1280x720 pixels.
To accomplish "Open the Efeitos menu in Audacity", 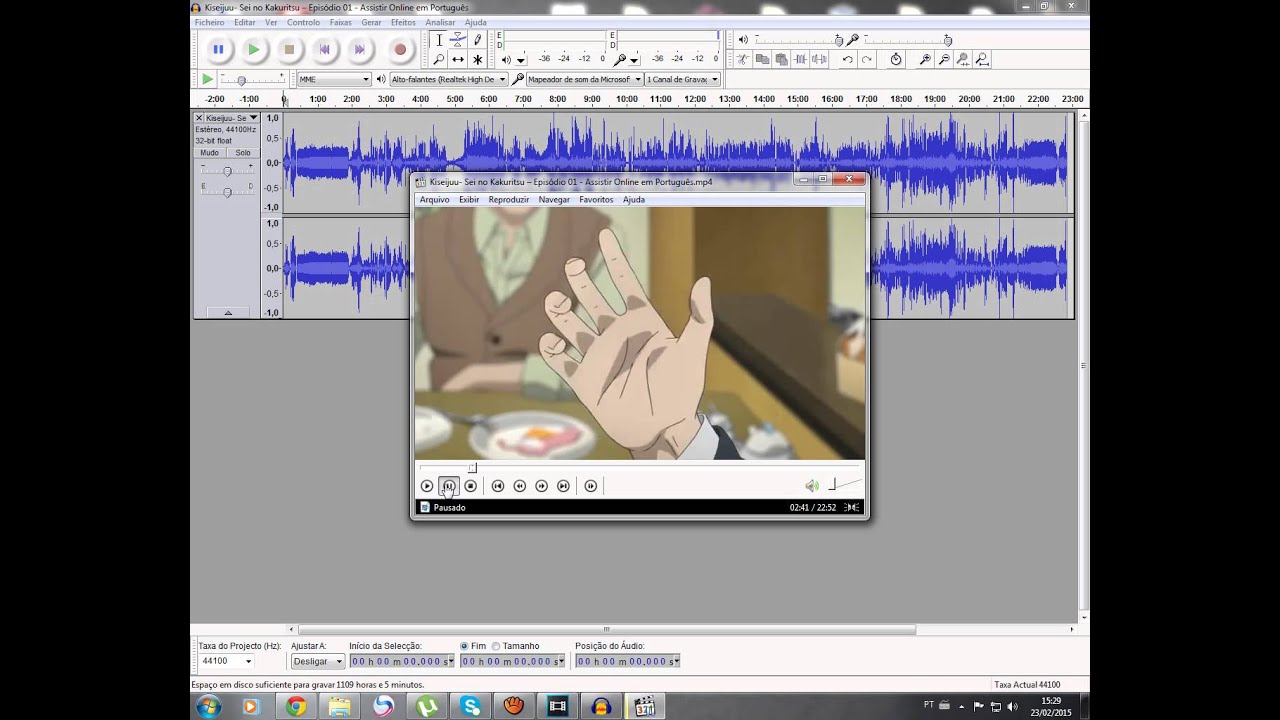I will [x=403, y=22].
